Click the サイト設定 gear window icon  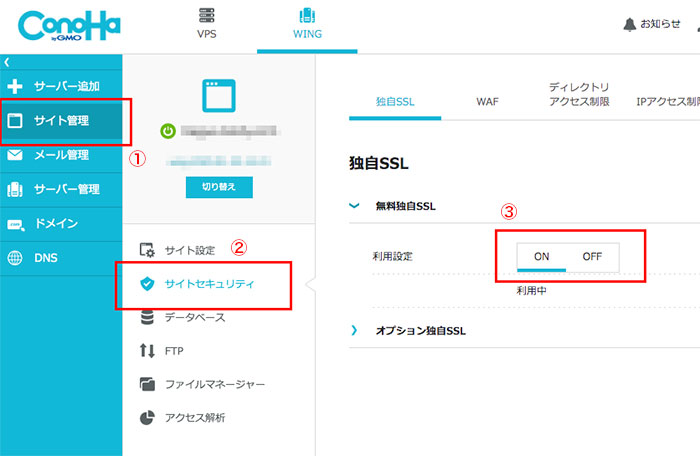pos(147,250)
